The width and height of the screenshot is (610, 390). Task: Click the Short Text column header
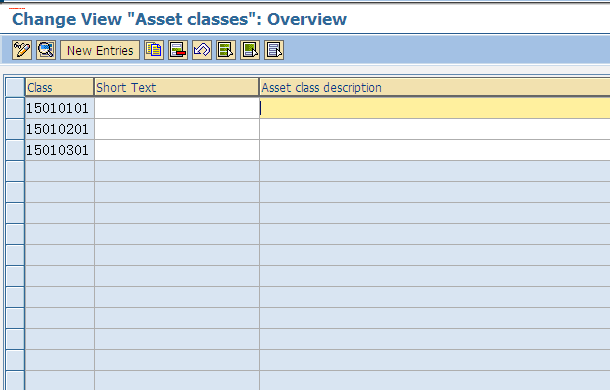[177, 87]
